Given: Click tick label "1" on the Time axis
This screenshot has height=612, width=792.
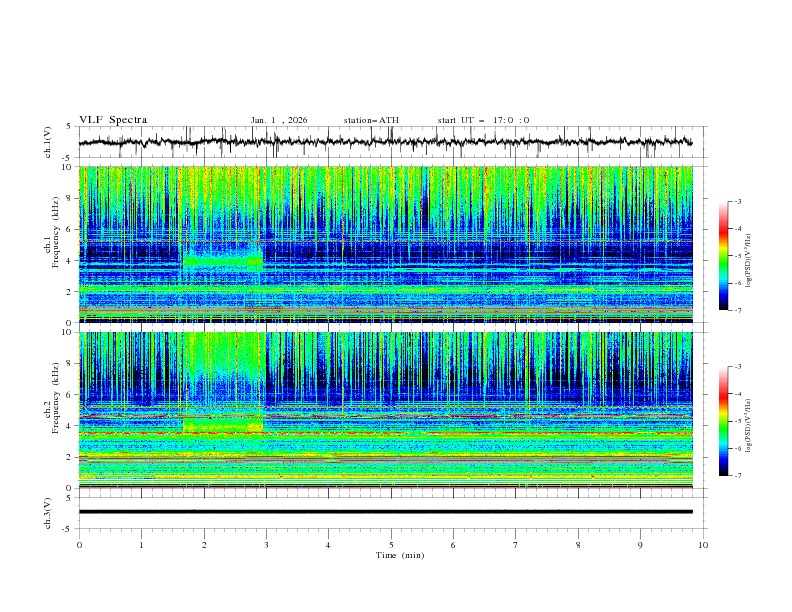Looking at the screenshot, I should [141, 545].
